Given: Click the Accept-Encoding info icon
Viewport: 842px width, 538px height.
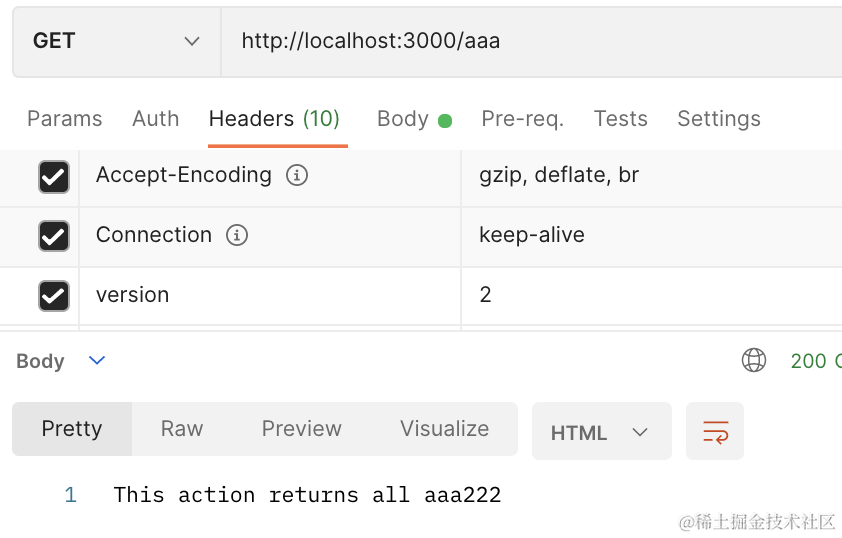Looking at the screenshot, I should pos(297,176).
